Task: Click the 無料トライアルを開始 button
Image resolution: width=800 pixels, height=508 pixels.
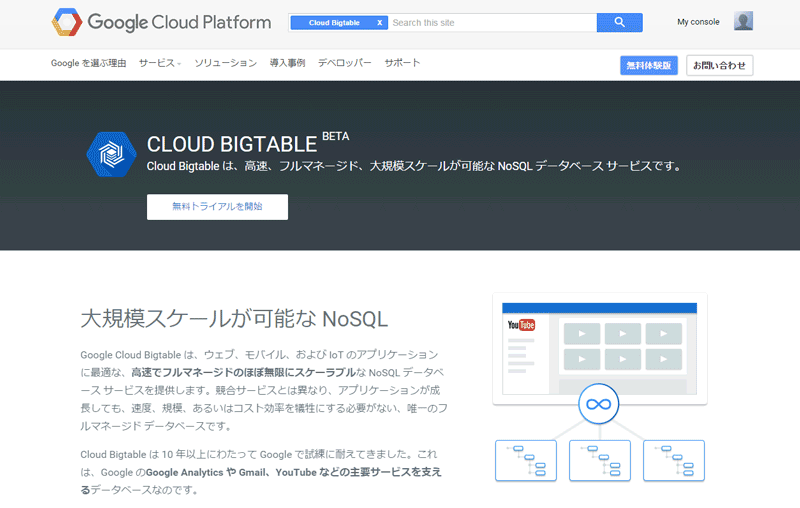Action: click(x=217, y=207)
